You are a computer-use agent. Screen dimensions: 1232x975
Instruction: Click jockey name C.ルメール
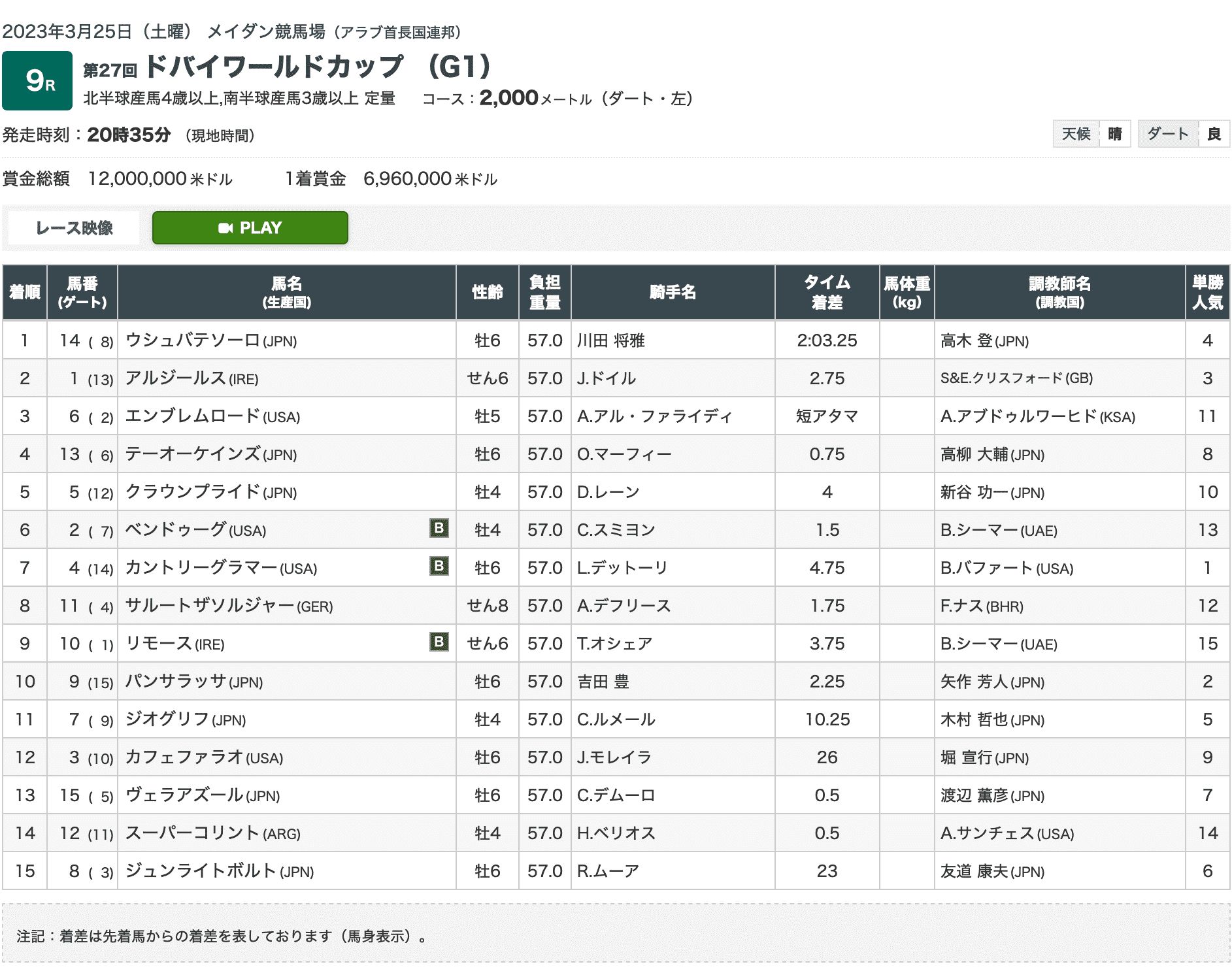[x=616, y=719]
